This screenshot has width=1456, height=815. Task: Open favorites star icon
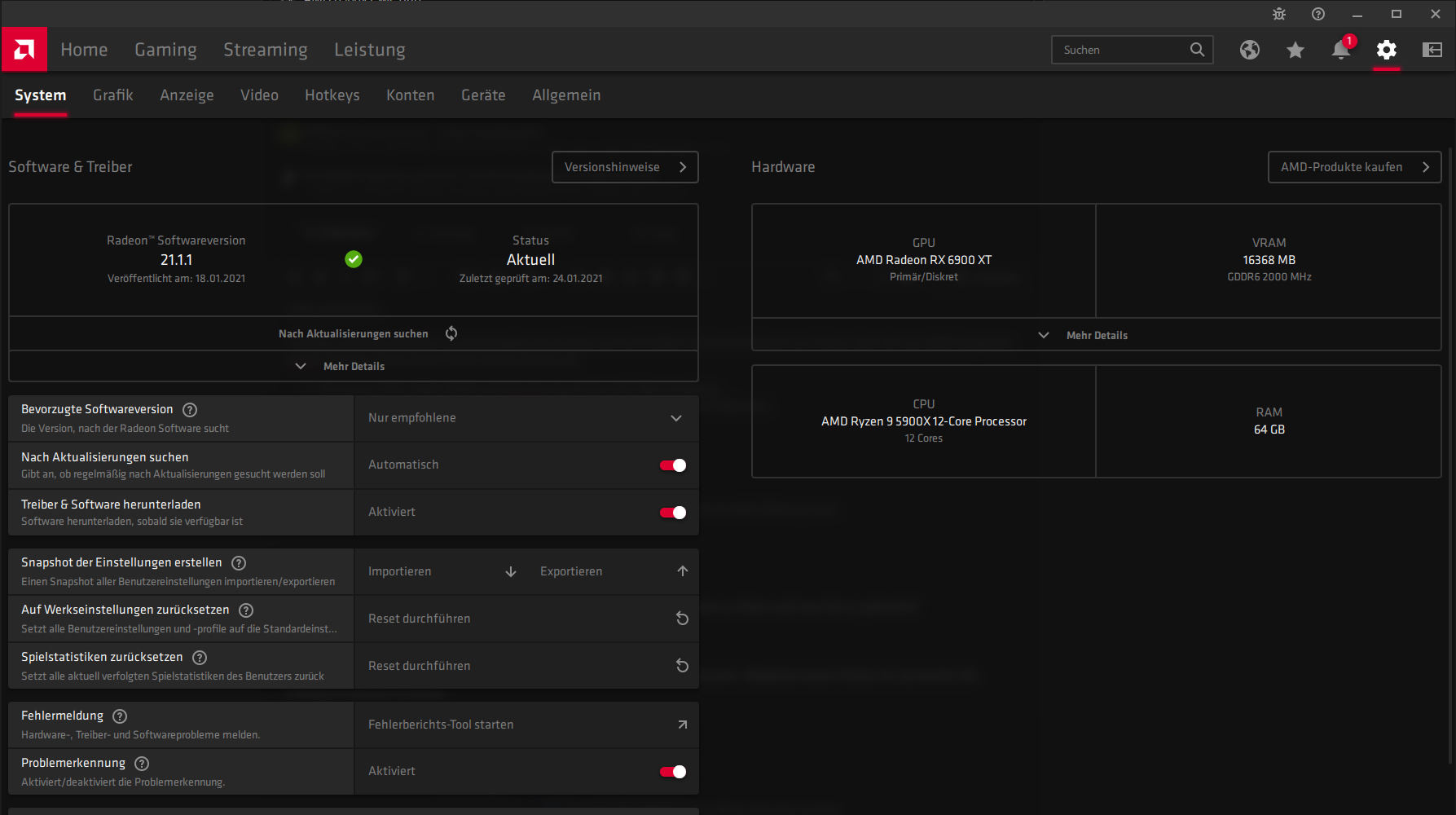coord(1295,50)
